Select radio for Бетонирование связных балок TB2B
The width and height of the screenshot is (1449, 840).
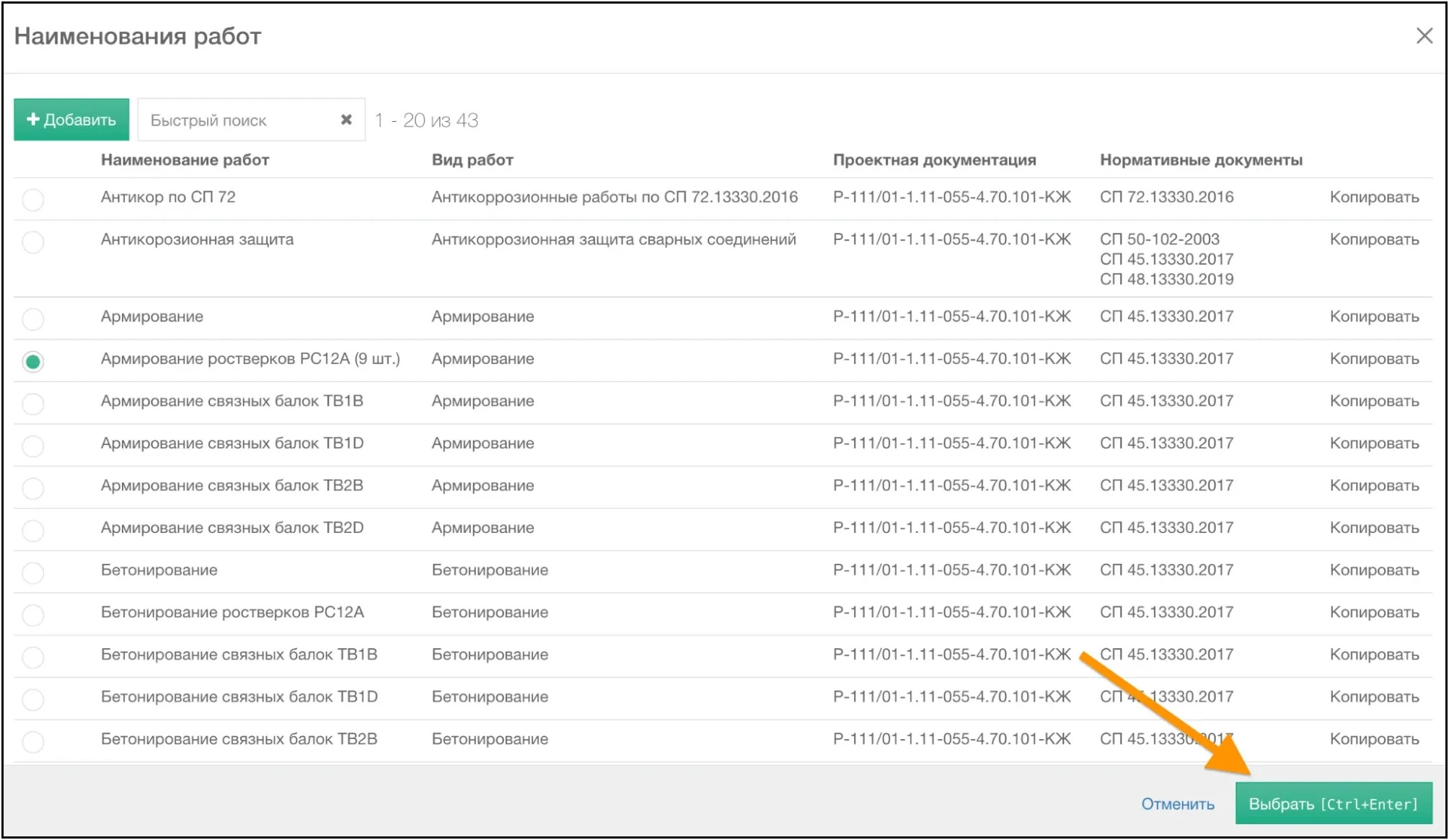(33, 741)
